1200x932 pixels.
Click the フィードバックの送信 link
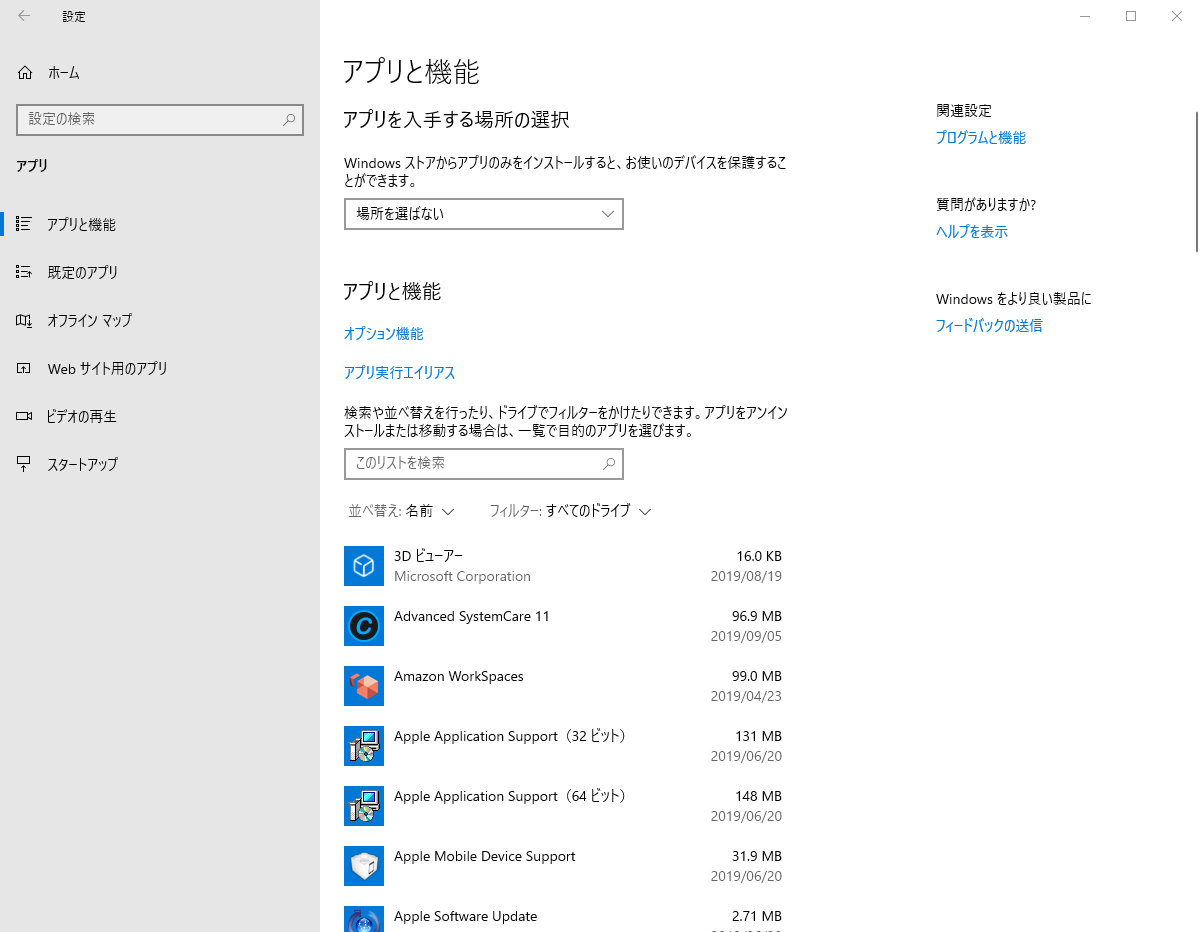click(988, 326)
